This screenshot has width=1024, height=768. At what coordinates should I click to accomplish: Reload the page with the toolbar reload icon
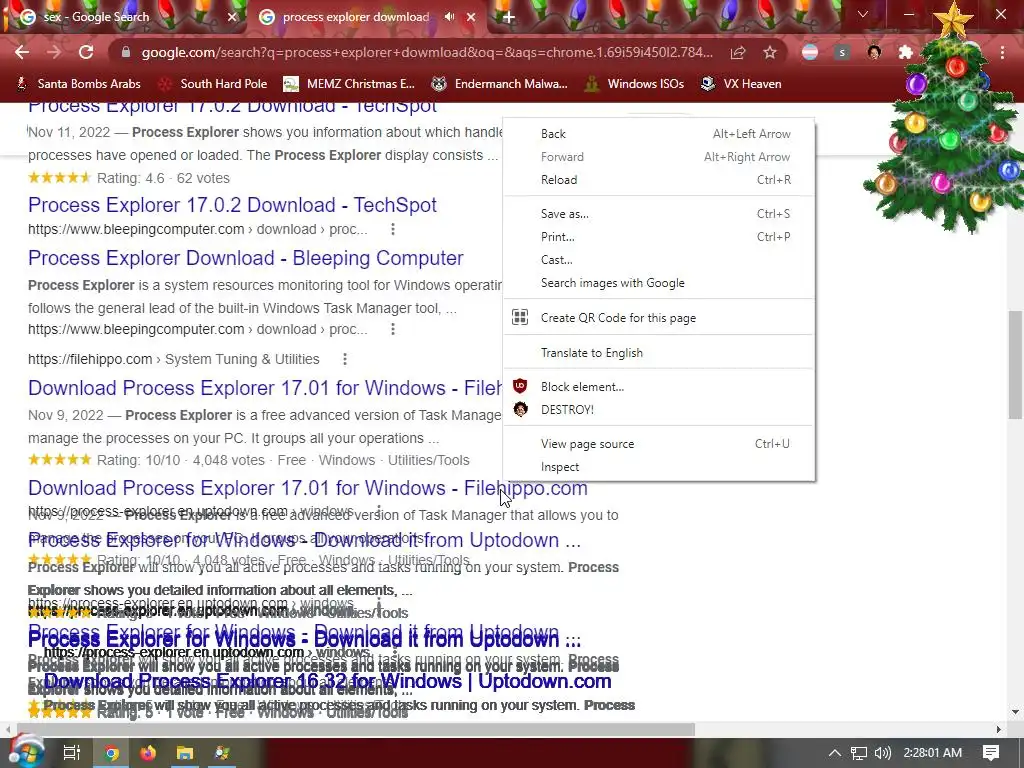[86, 52]
